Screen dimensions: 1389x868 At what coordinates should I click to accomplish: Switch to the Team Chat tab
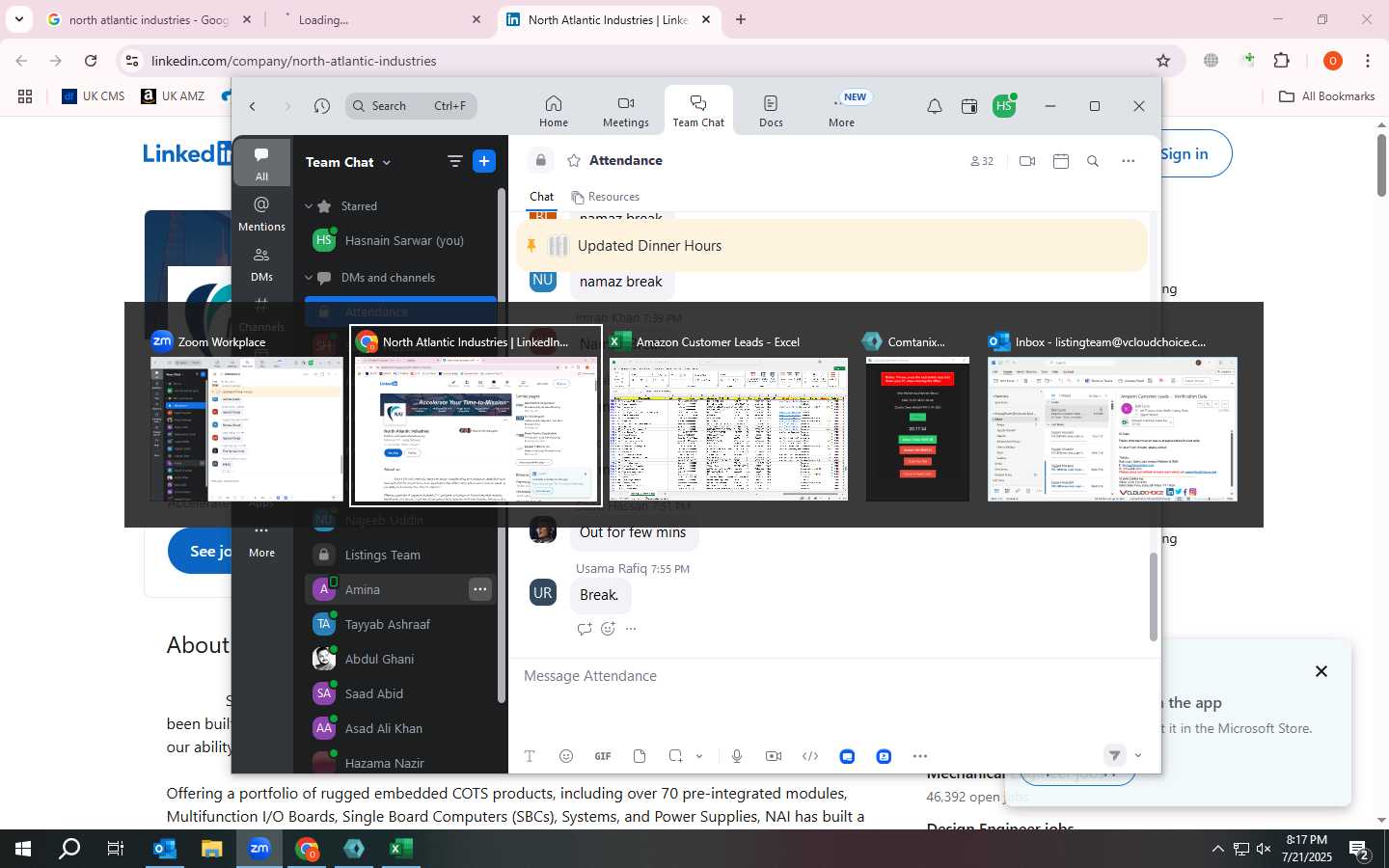coord(698,110)
